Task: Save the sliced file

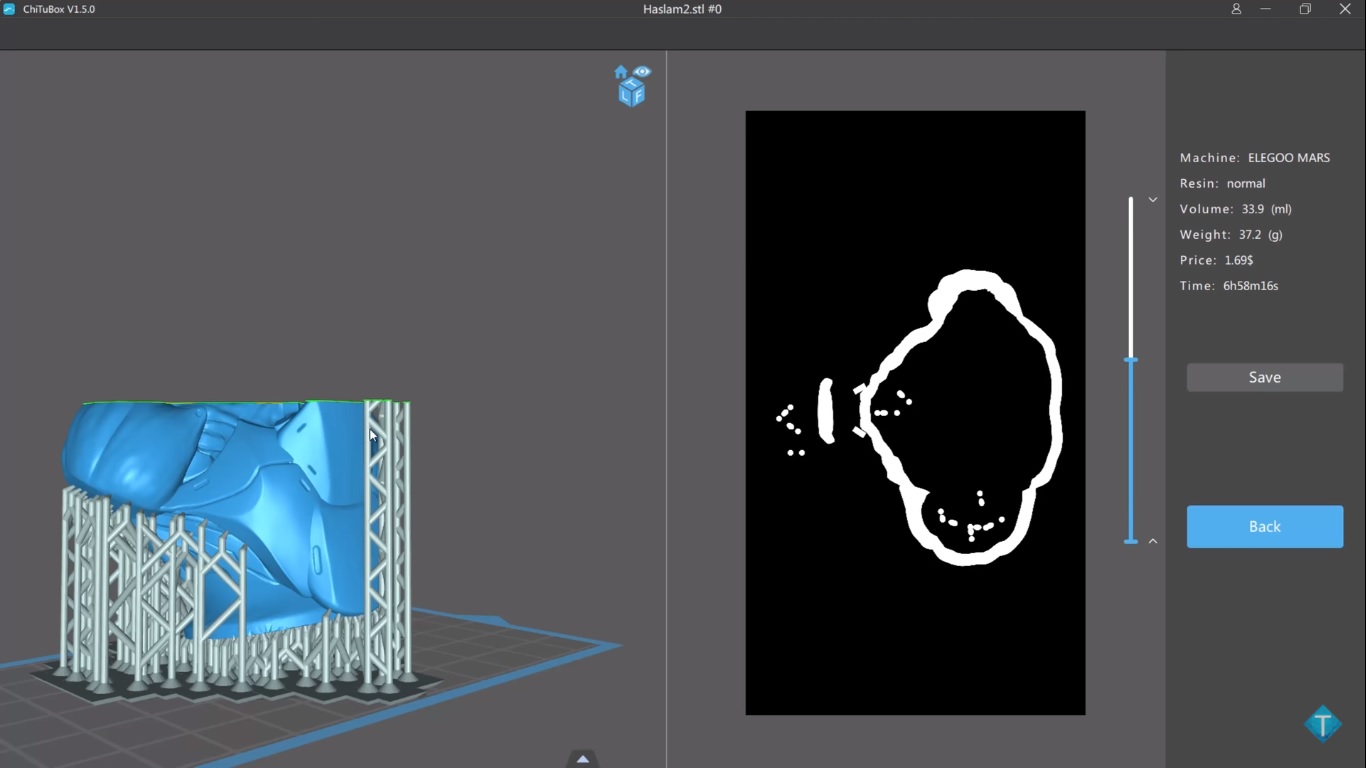Action: point(1265,377)
